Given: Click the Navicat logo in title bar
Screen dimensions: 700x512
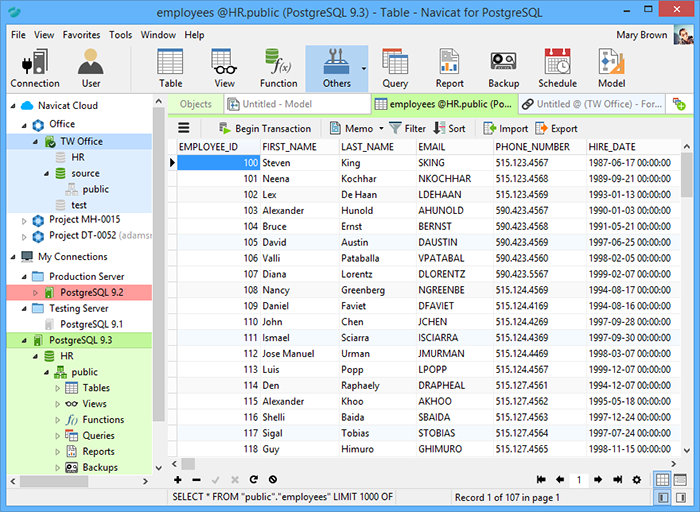Looking at the screenshot, I should point(15,12).
